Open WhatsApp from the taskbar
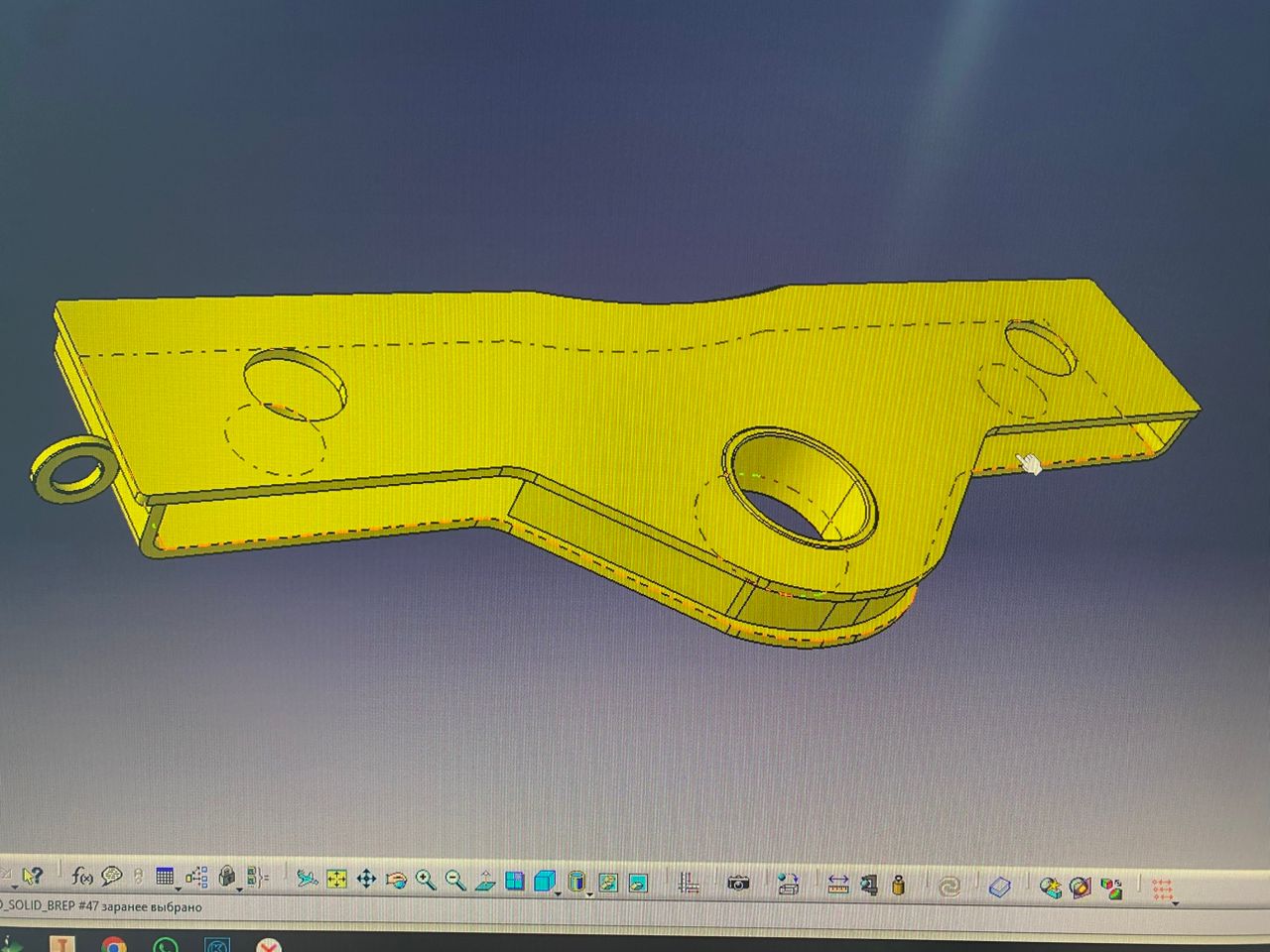The image size is (1270, 952). pos(165,943)
